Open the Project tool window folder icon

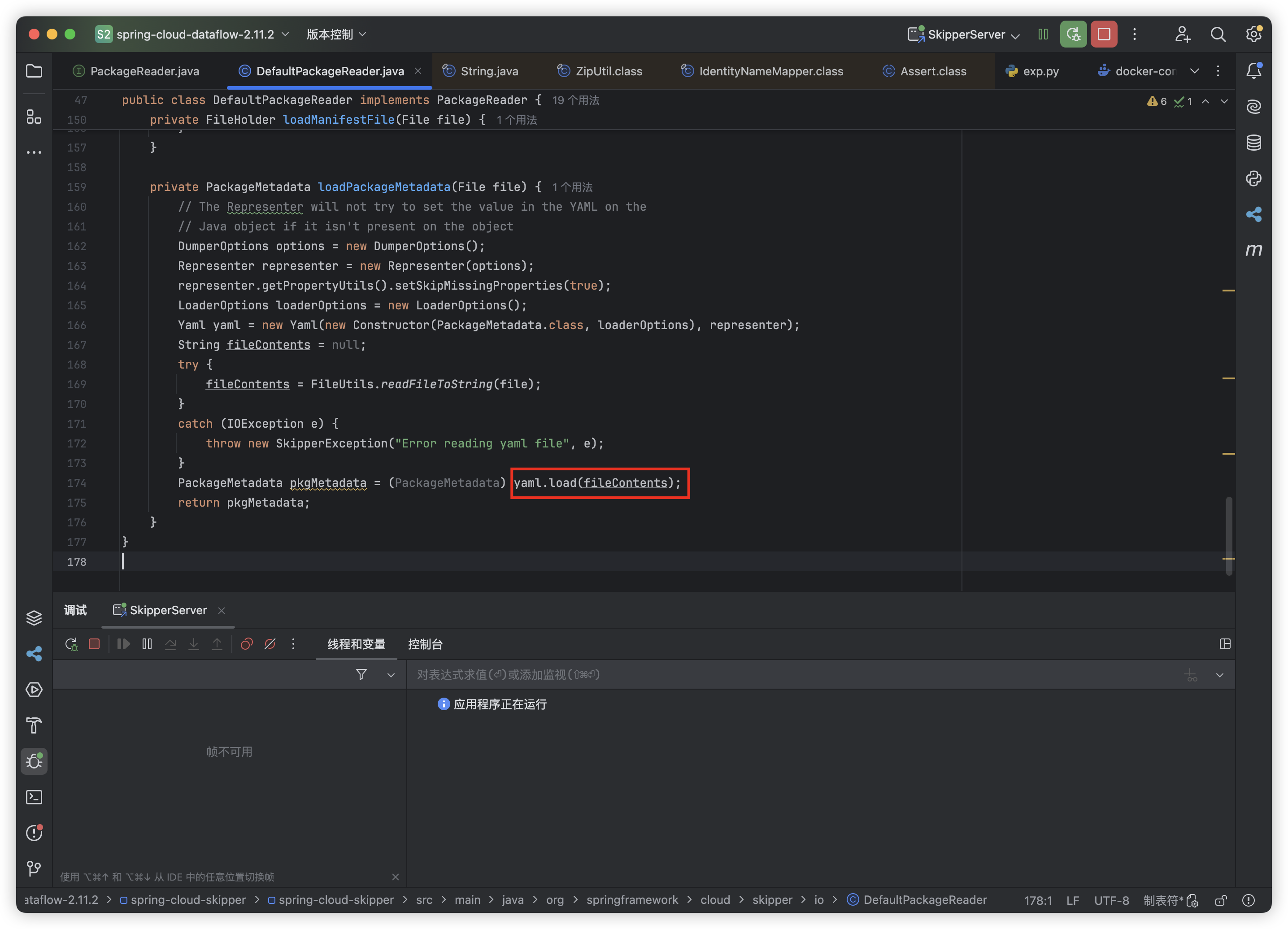[34, 71]
